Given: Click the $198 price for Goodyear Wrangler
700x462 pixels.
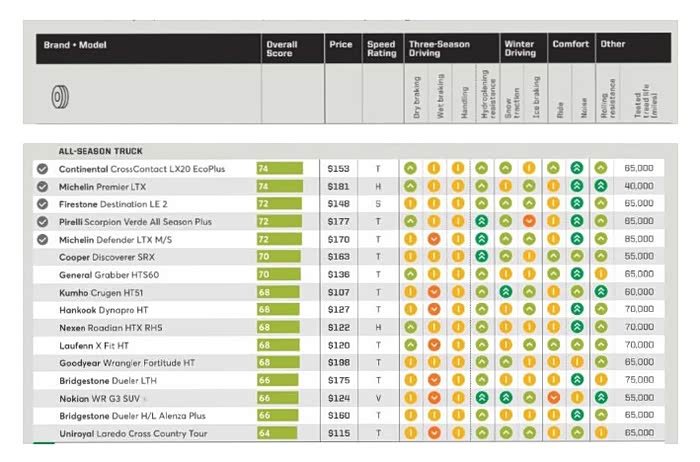Looking at the screenshot, I should [x=338, y=363].
